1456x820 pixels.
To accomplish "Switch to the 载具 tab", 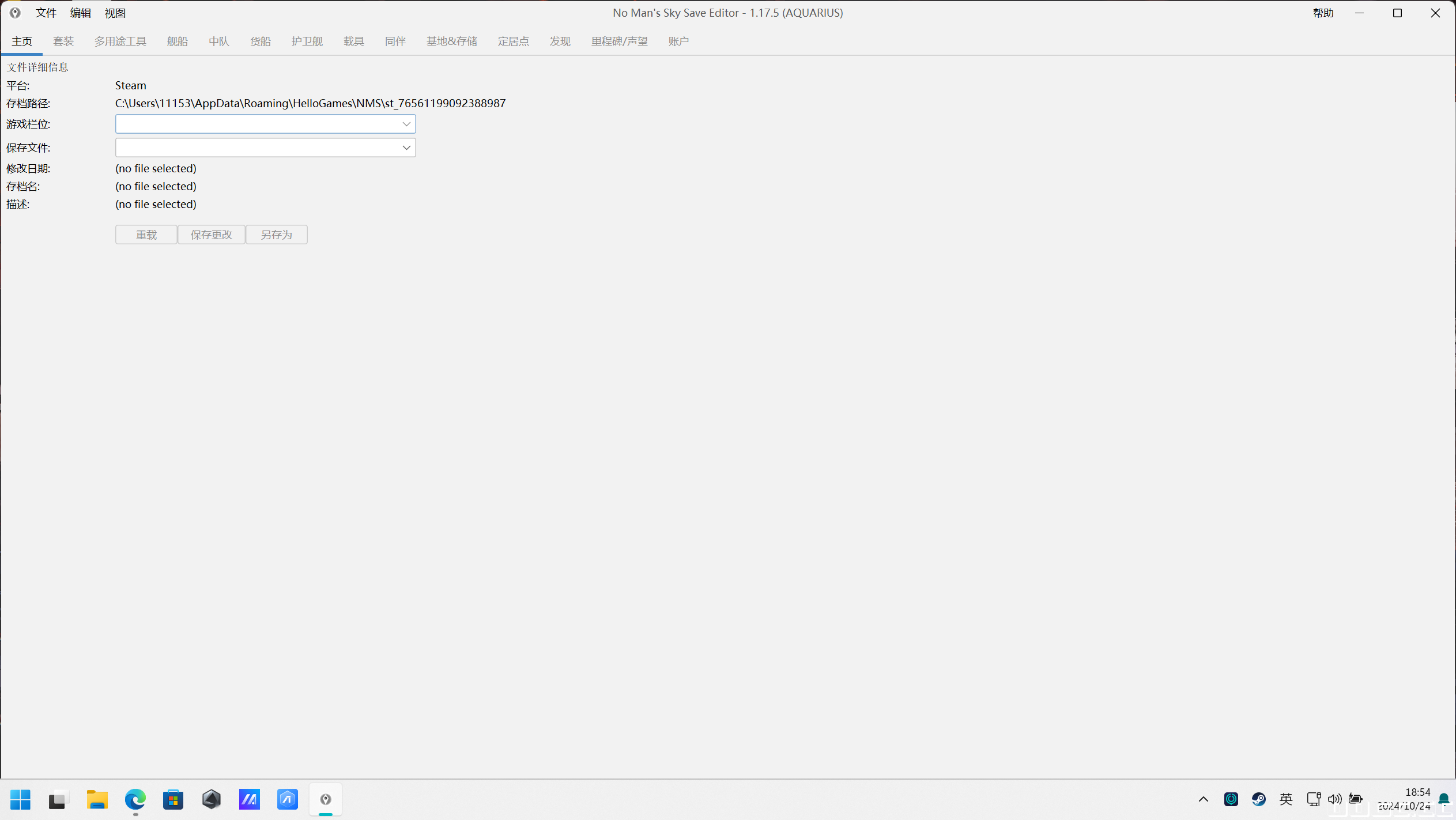I will pos(354,41).
